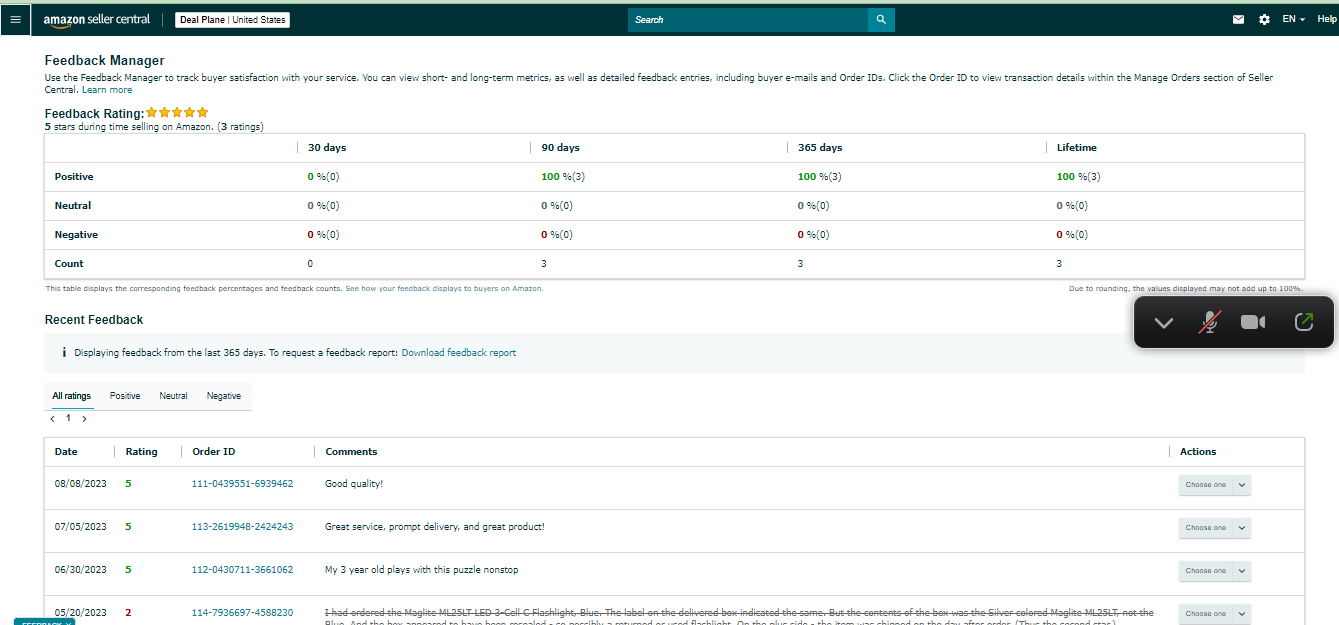The image size is (1339, 625).
Task: Open order ID 111-0439551-6939462
Action: point(242,484)
